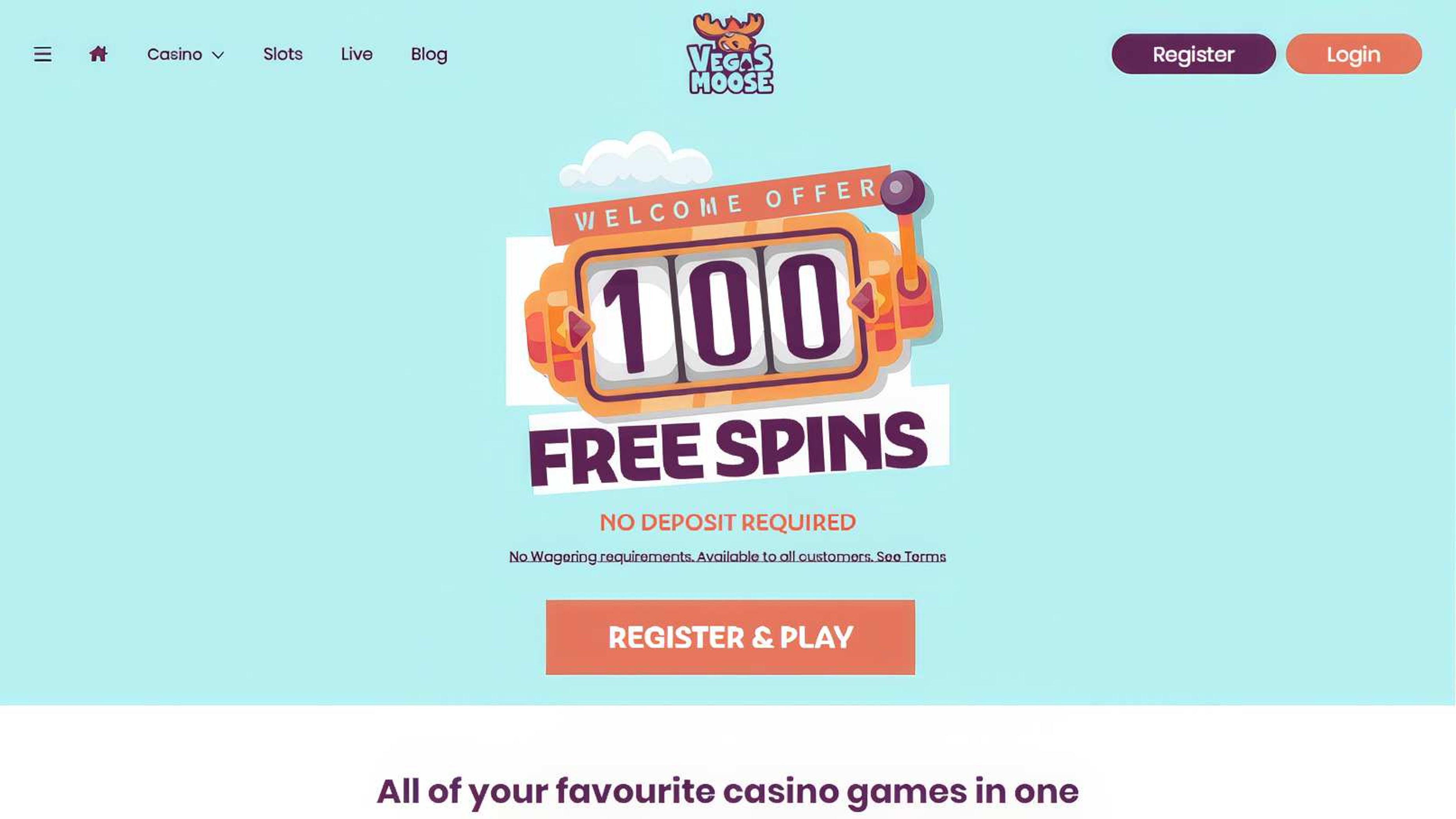Viewport: 1456px width, 819px height.
Task: Expand the Casino dropdown menu
Action: click(x=174, y=54)
